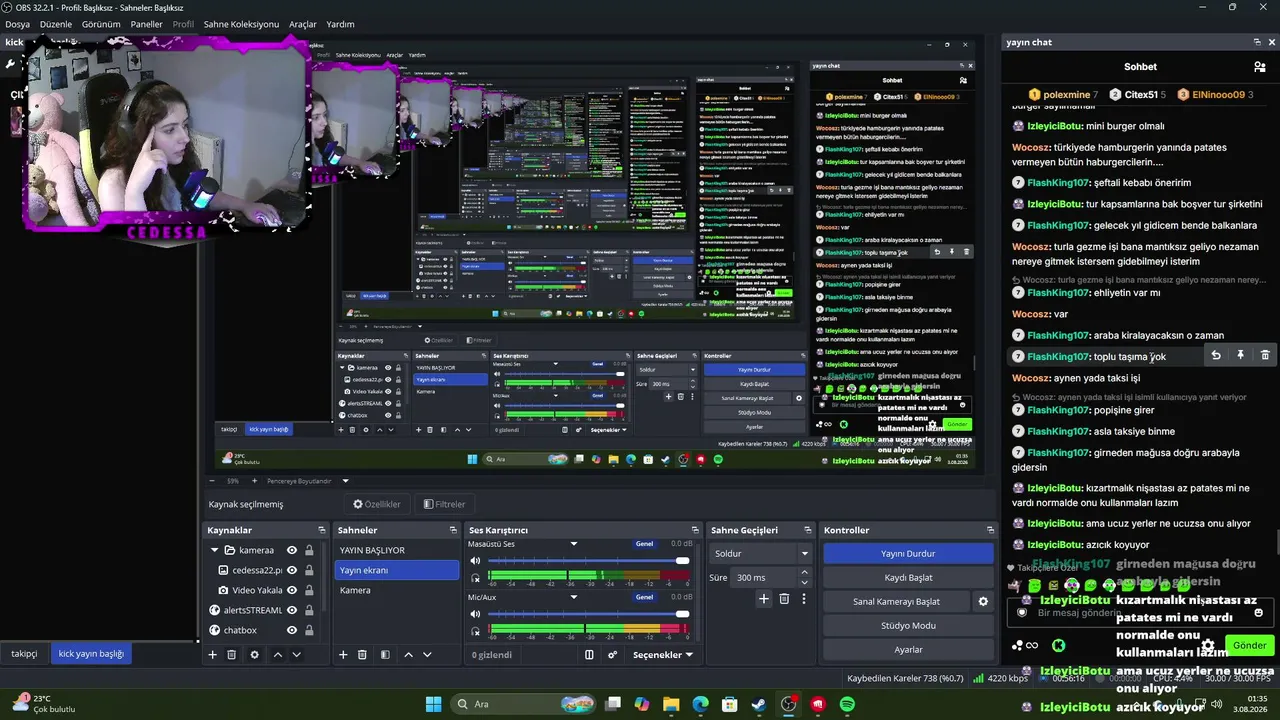This screenshot has width=1280, height=720.
Task: Toggle lock on cedessa22 source
Action: (309, 570)
